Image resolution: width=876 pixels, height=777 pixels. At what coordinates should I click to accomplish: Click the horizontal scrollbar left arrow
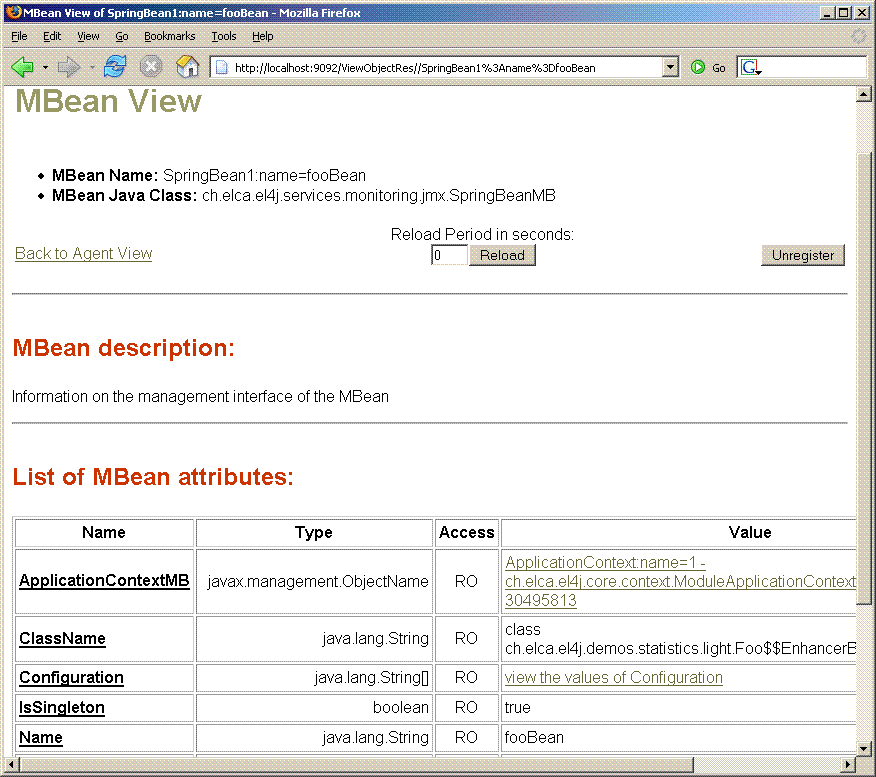point(11,764)
